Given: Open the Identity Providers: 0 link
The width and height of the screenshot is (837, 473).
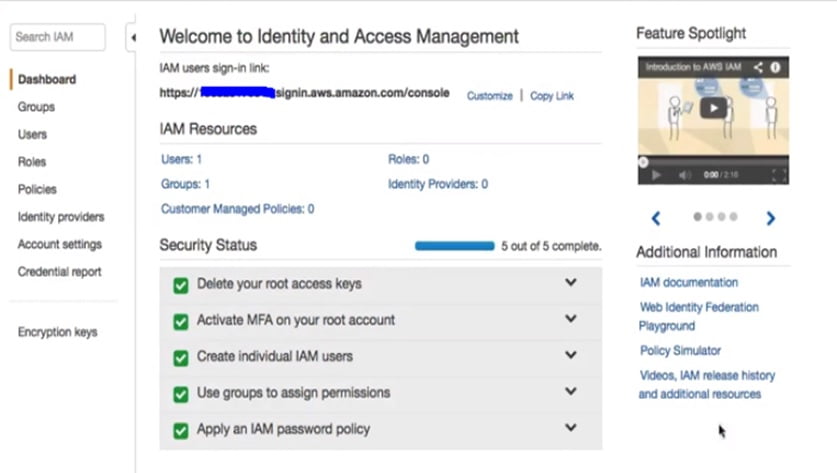Looking at the screenshot, I should tap(438, 184).
